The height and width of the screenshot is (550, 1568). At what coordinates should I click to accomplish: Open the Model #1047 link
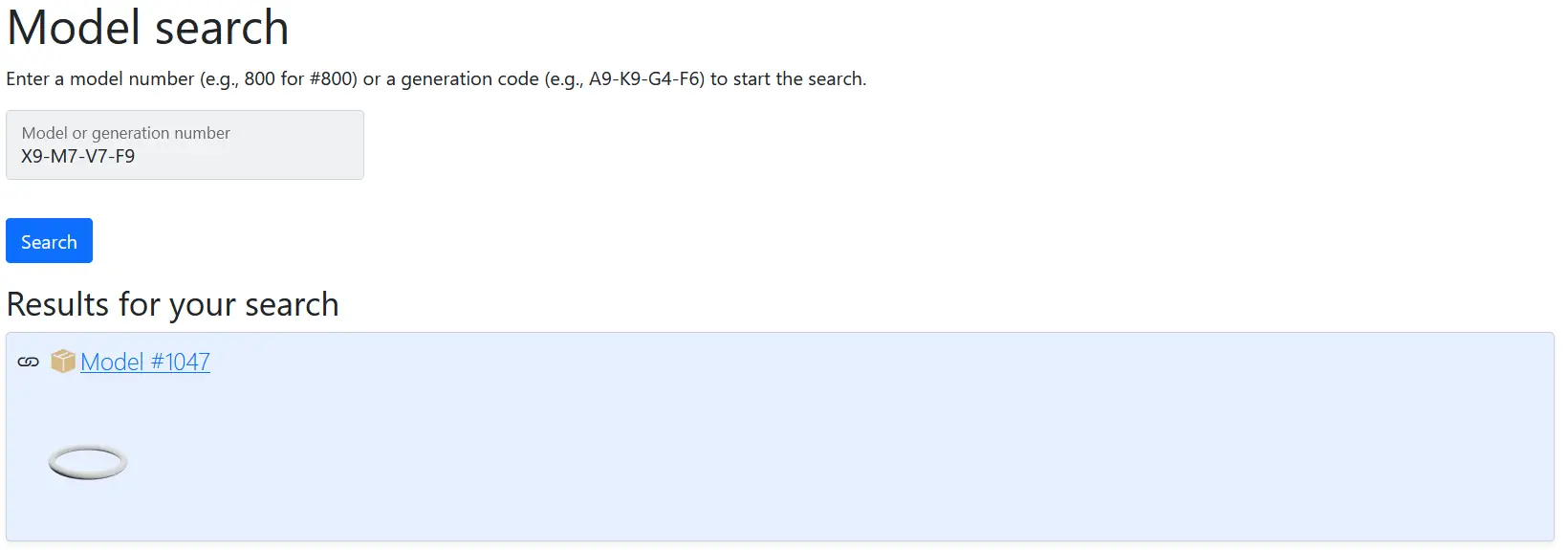pos(145,362)
